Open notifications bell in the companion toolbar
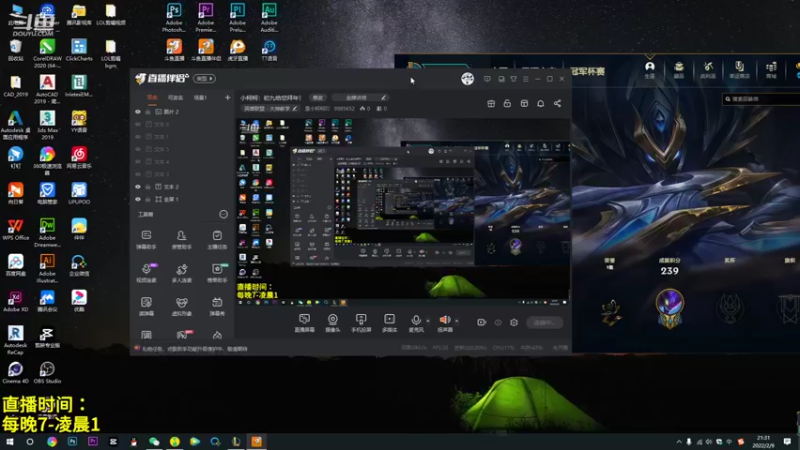Image resolution: width=800 pixels, height=450 pixels. (540, 104)
